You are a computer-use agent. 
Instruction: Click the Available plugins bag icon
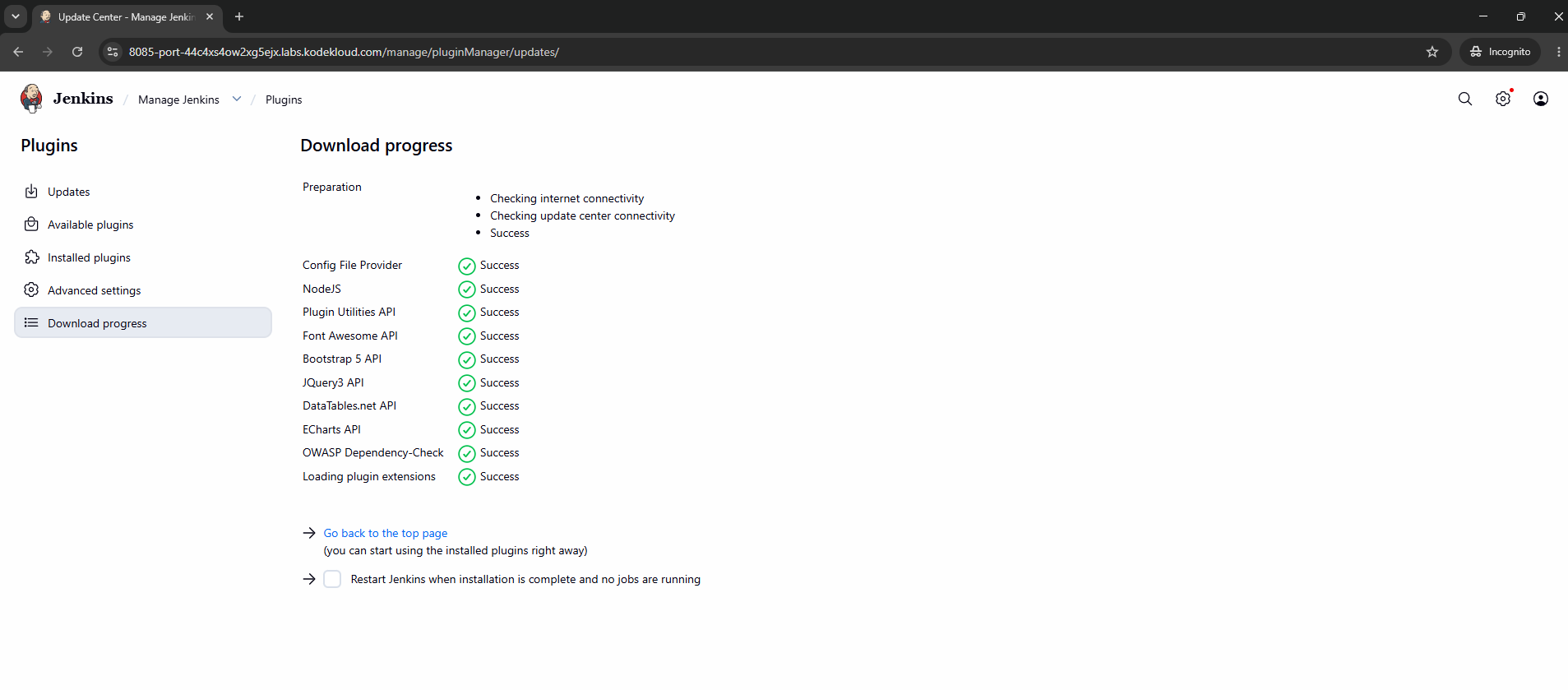pos(31,225)
